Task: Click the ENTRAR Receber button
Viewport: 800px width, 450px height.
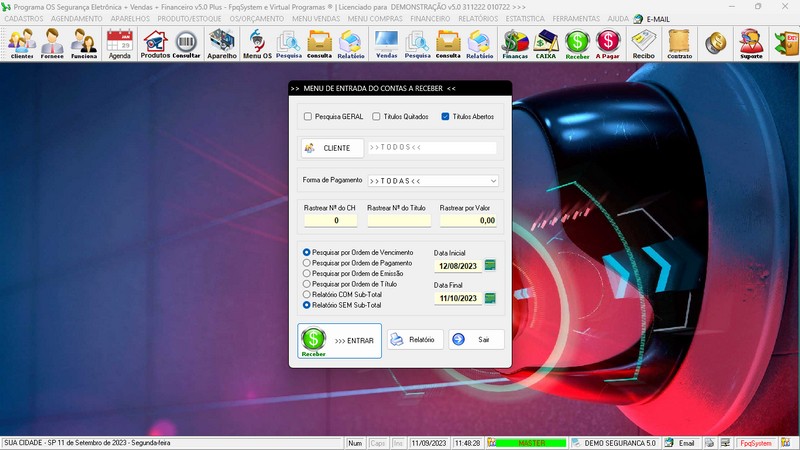Action: pyautogui.click(x=339, y=340)
